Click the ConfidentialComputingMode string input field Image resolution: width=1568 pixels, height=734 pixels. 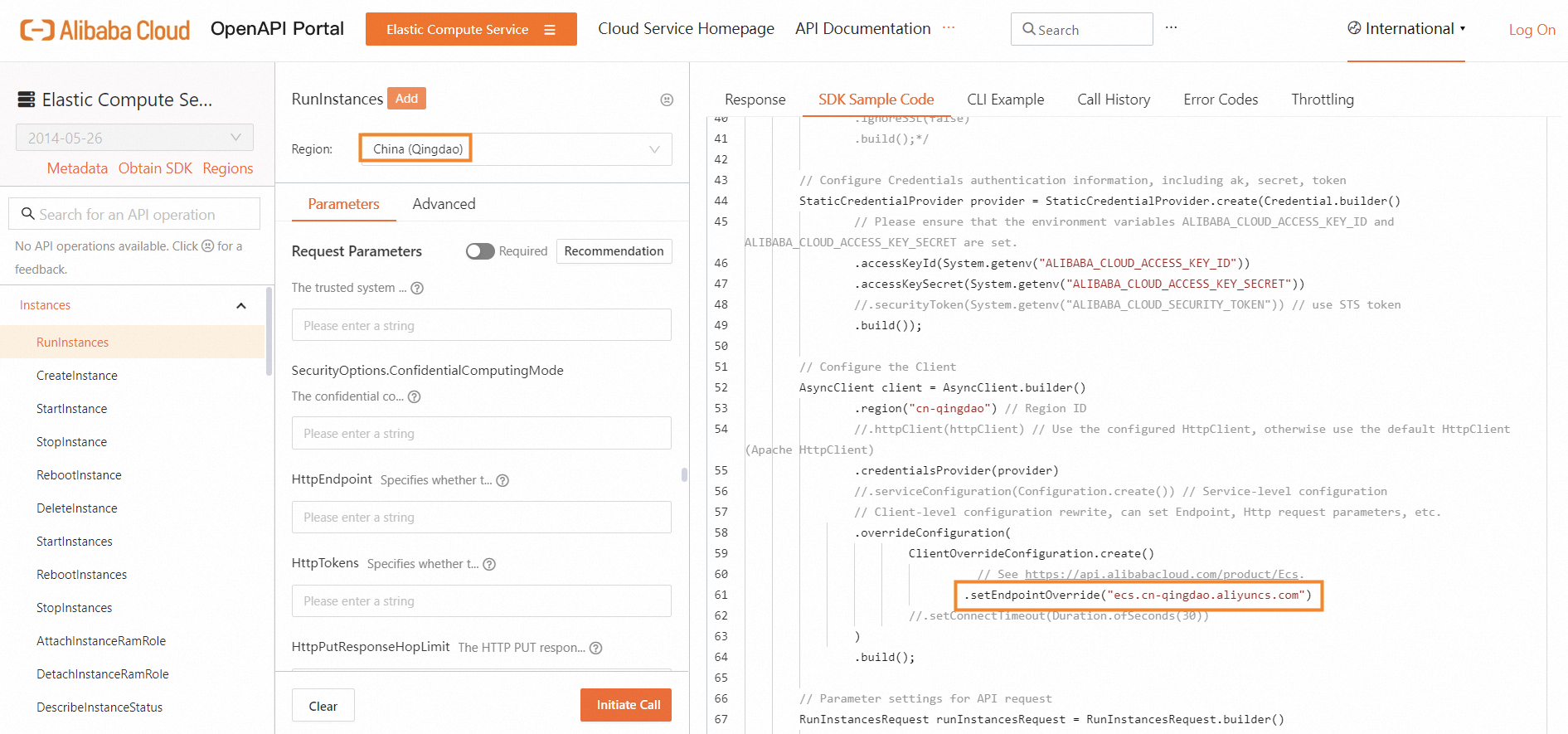pos(481,433)
